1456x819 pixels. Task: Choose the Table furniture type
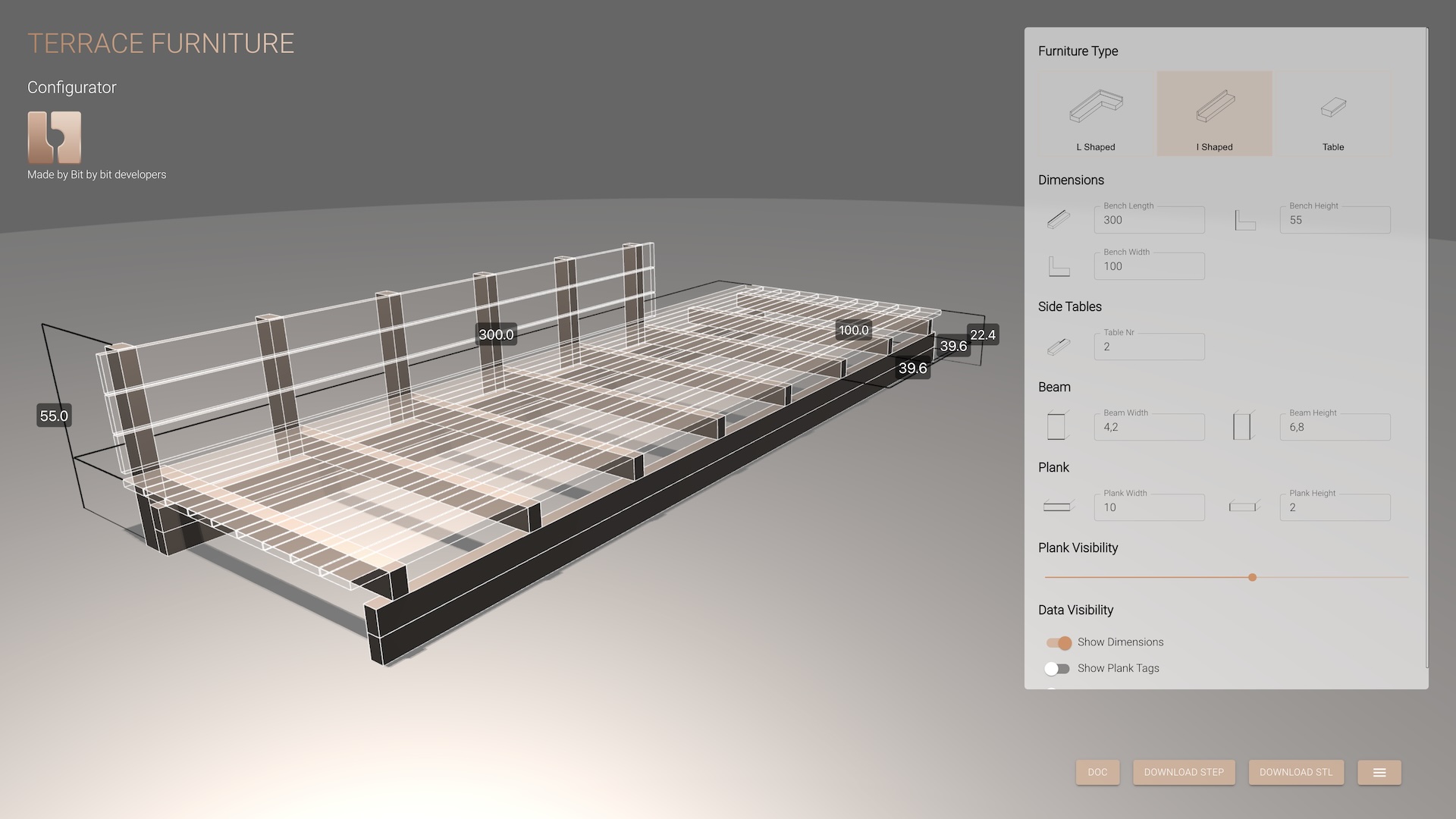pyautogui.click(x=1333, y=114)
